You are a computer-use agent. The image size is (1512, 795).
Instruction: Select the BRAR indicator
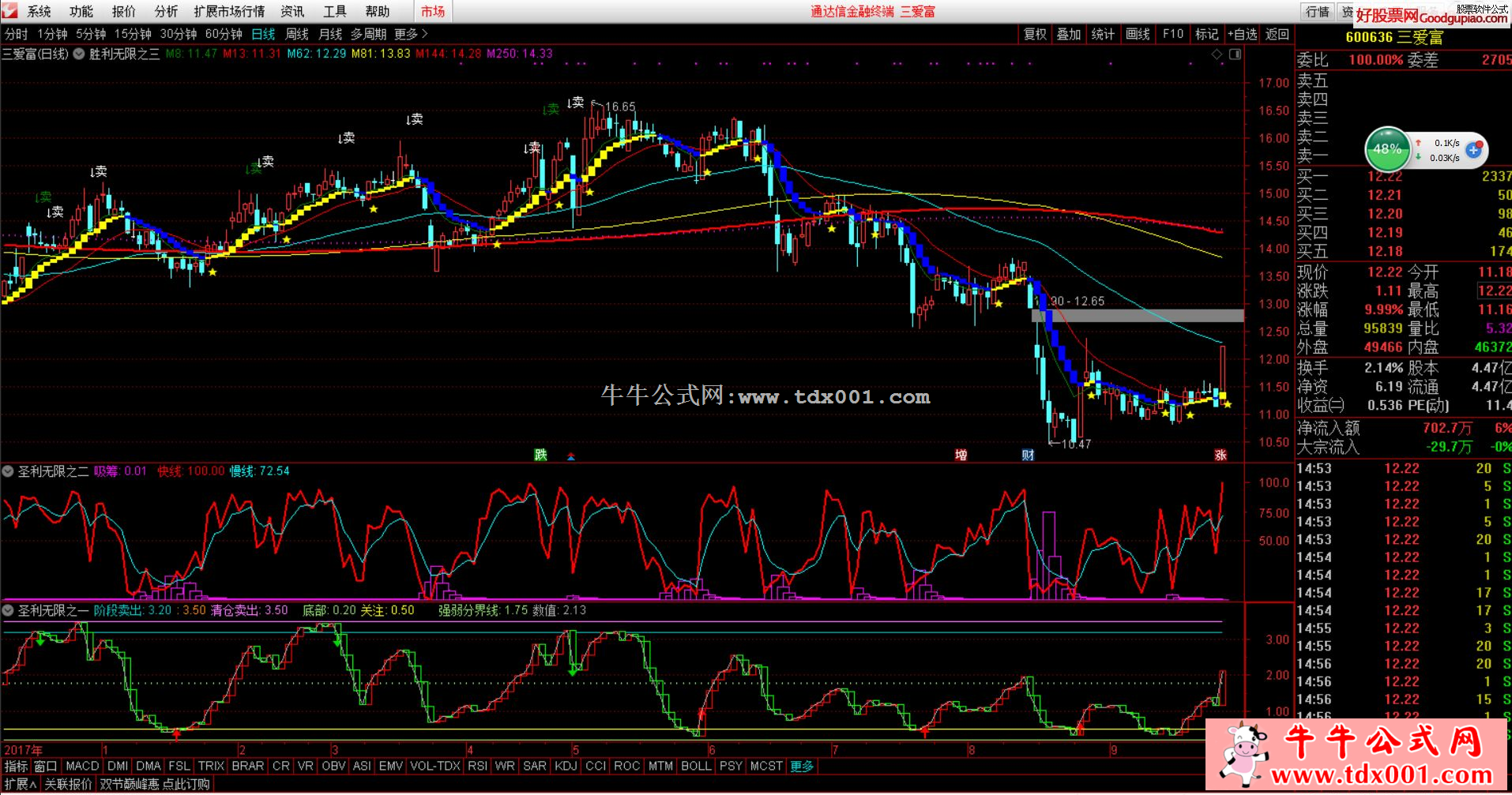click(248, 766)
